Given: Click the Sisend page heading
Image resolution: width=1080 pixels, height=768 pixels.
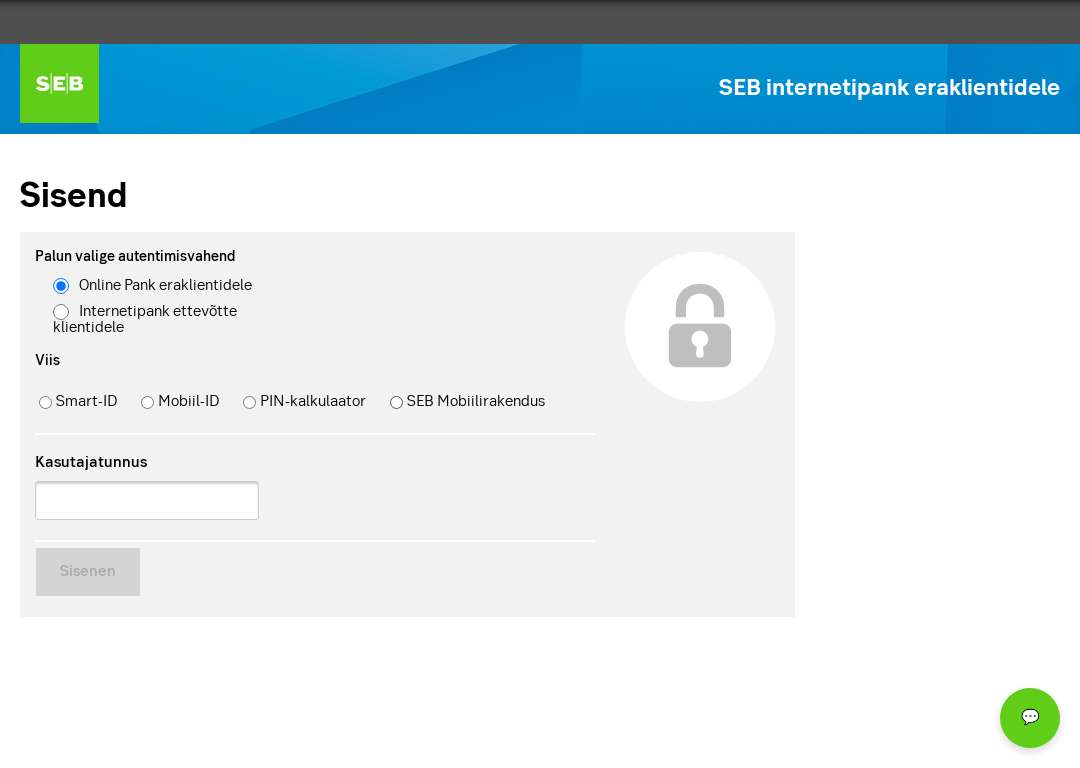Looking at the screenshot, I should tap(73, 195).
